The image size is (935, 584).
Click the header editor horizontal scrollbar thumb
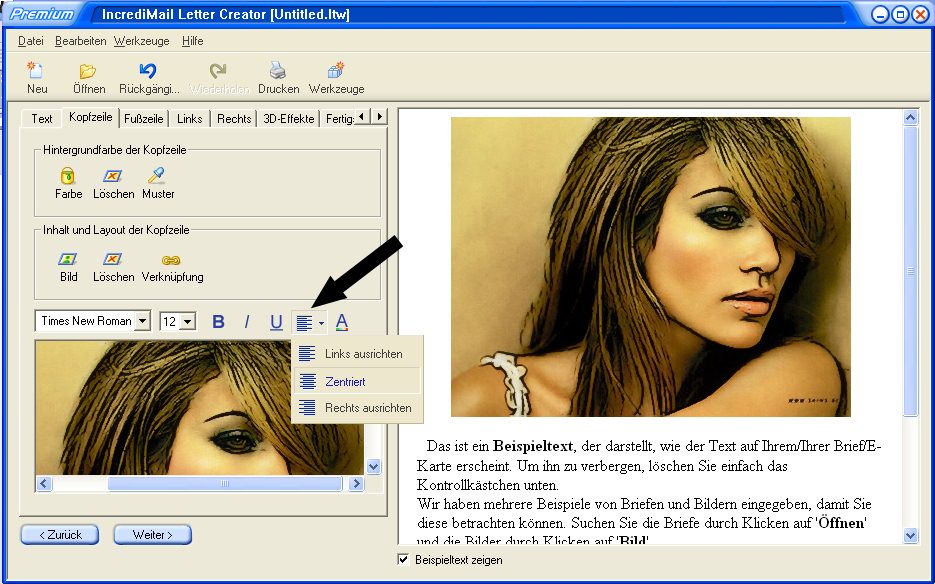coord(225,483)
